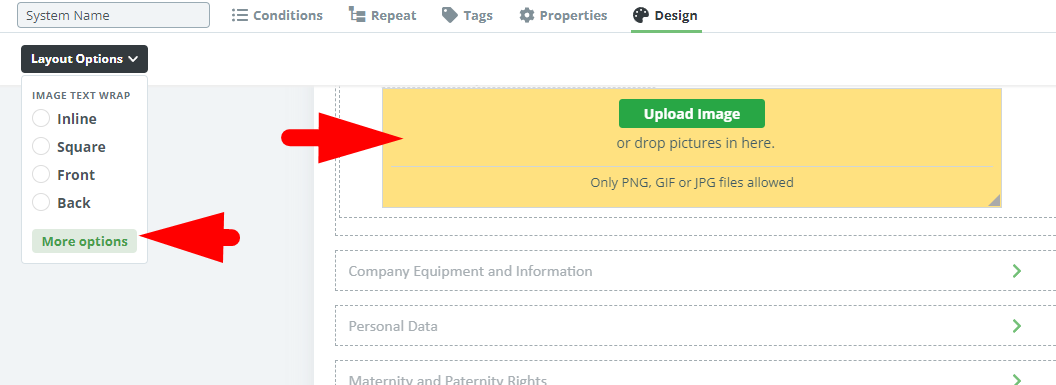Open the Layout Options dropdown
Screen dimensions: 1056x385
(84, 59)
